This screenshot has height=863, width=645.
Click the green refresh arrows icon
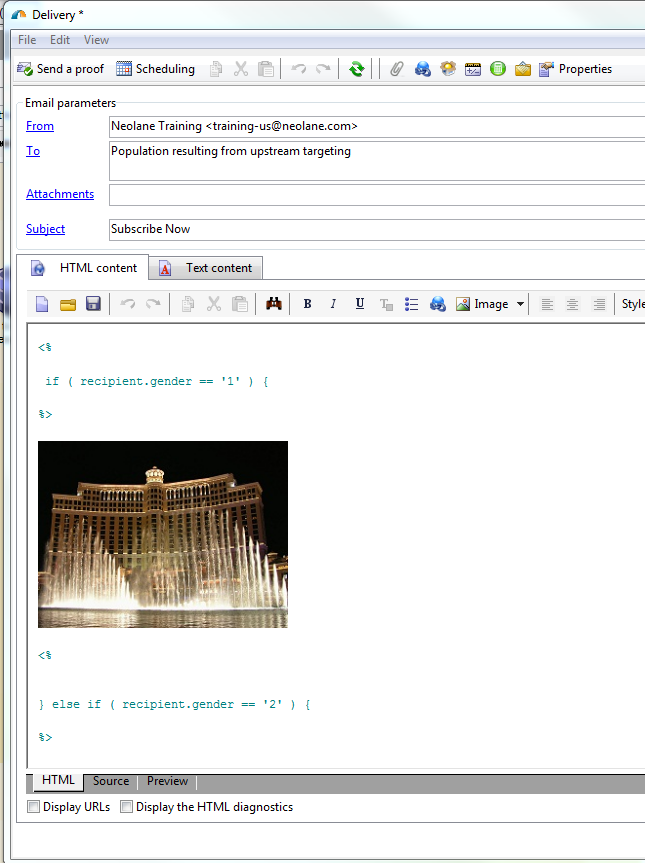(x=357, y=69)
